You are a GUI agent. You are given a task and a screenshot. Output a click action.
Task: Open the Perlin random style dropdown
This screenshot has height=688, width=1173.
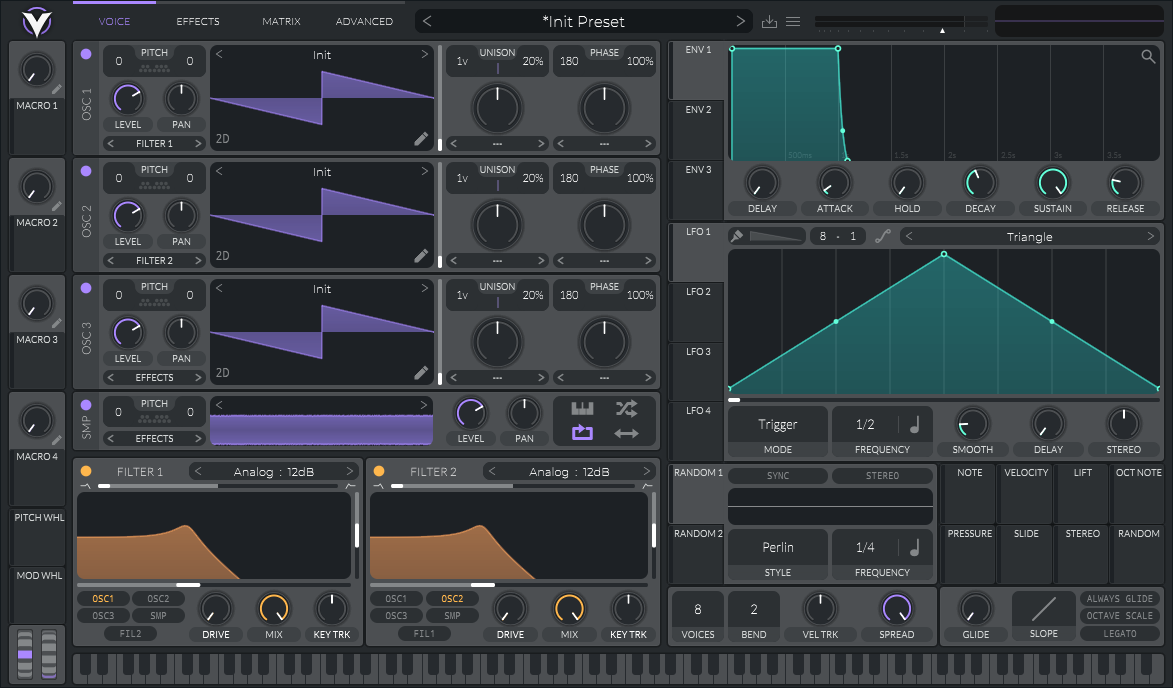click(777, 547)
